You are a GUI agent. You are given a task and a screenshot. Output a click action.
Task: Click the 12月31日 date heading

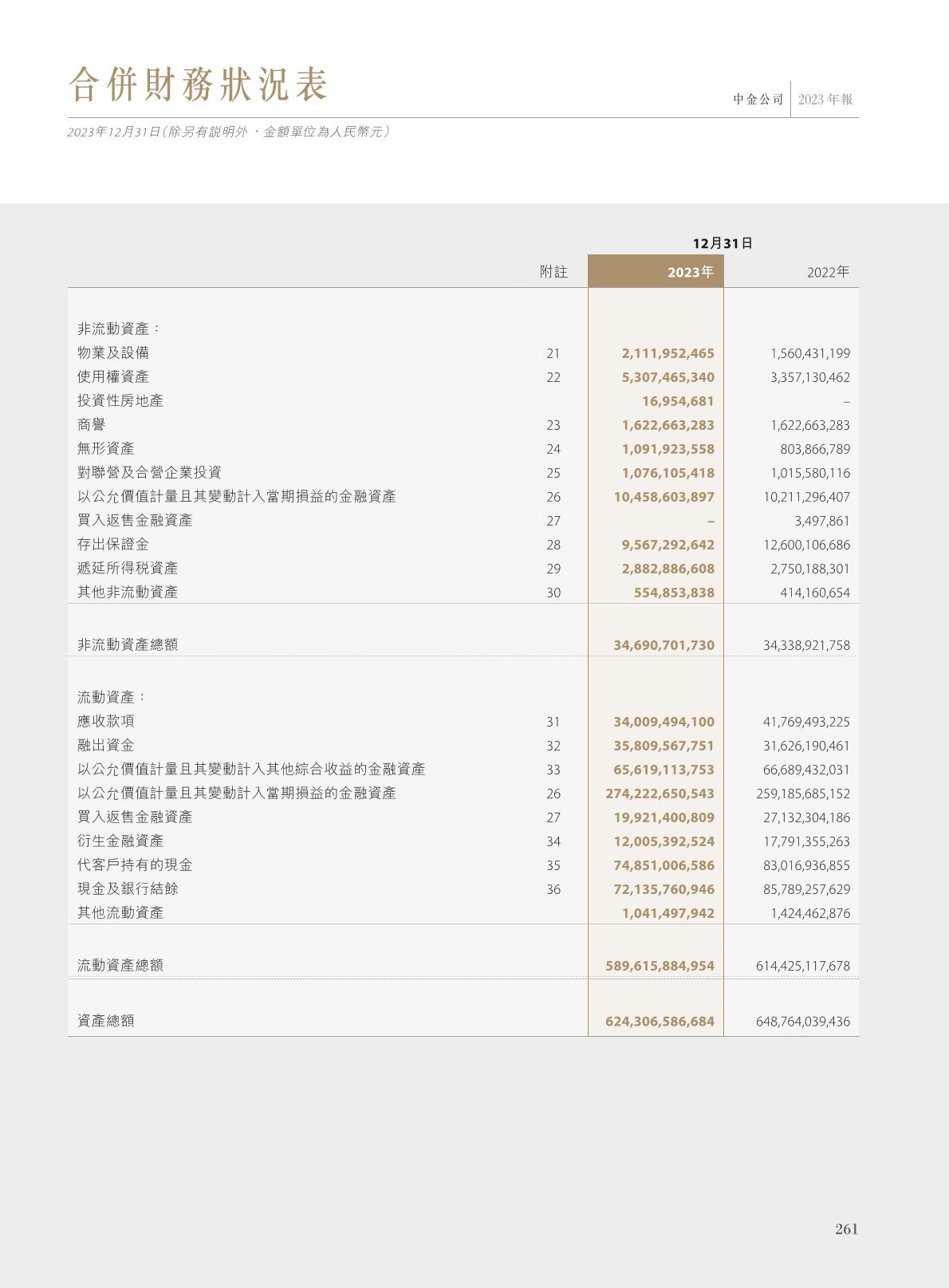coord(723,243)
